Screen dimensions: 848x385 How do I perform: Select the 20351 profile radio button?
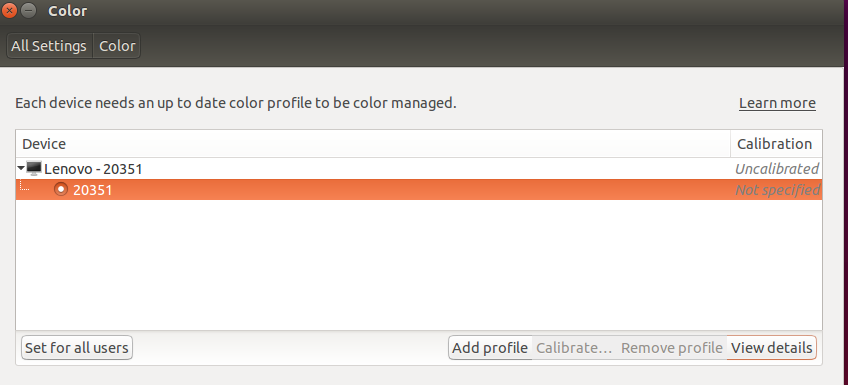[x=61, y=189]
